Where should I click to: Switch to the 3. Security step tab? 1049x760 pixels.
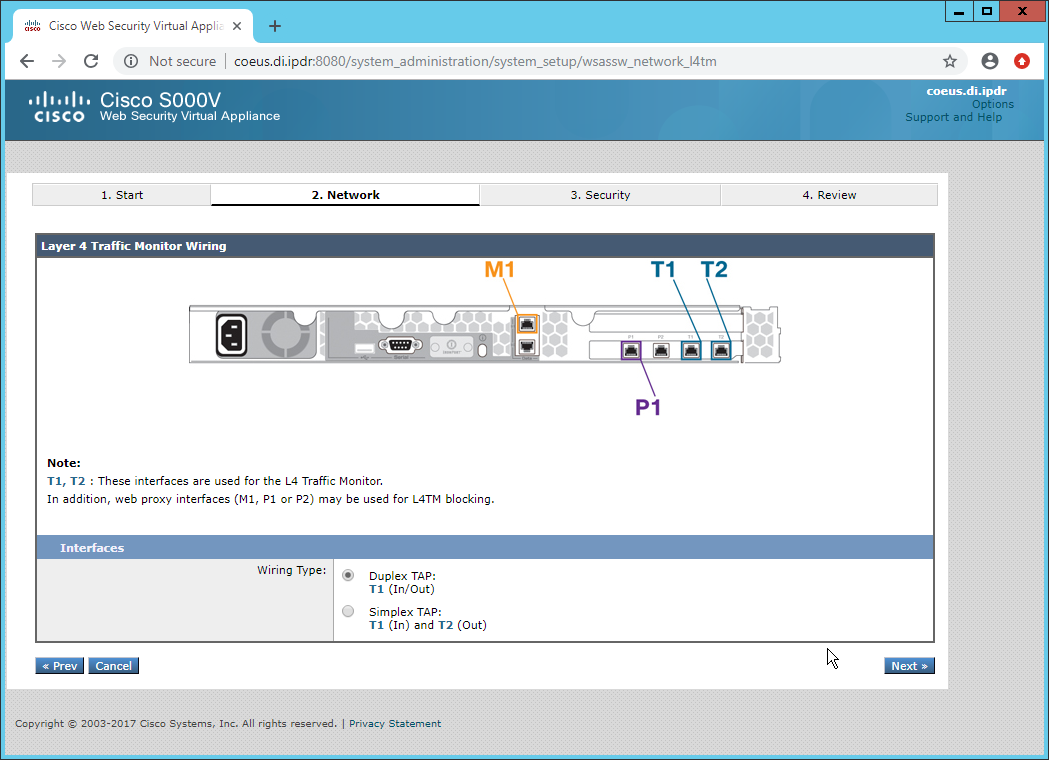(600, 195)
